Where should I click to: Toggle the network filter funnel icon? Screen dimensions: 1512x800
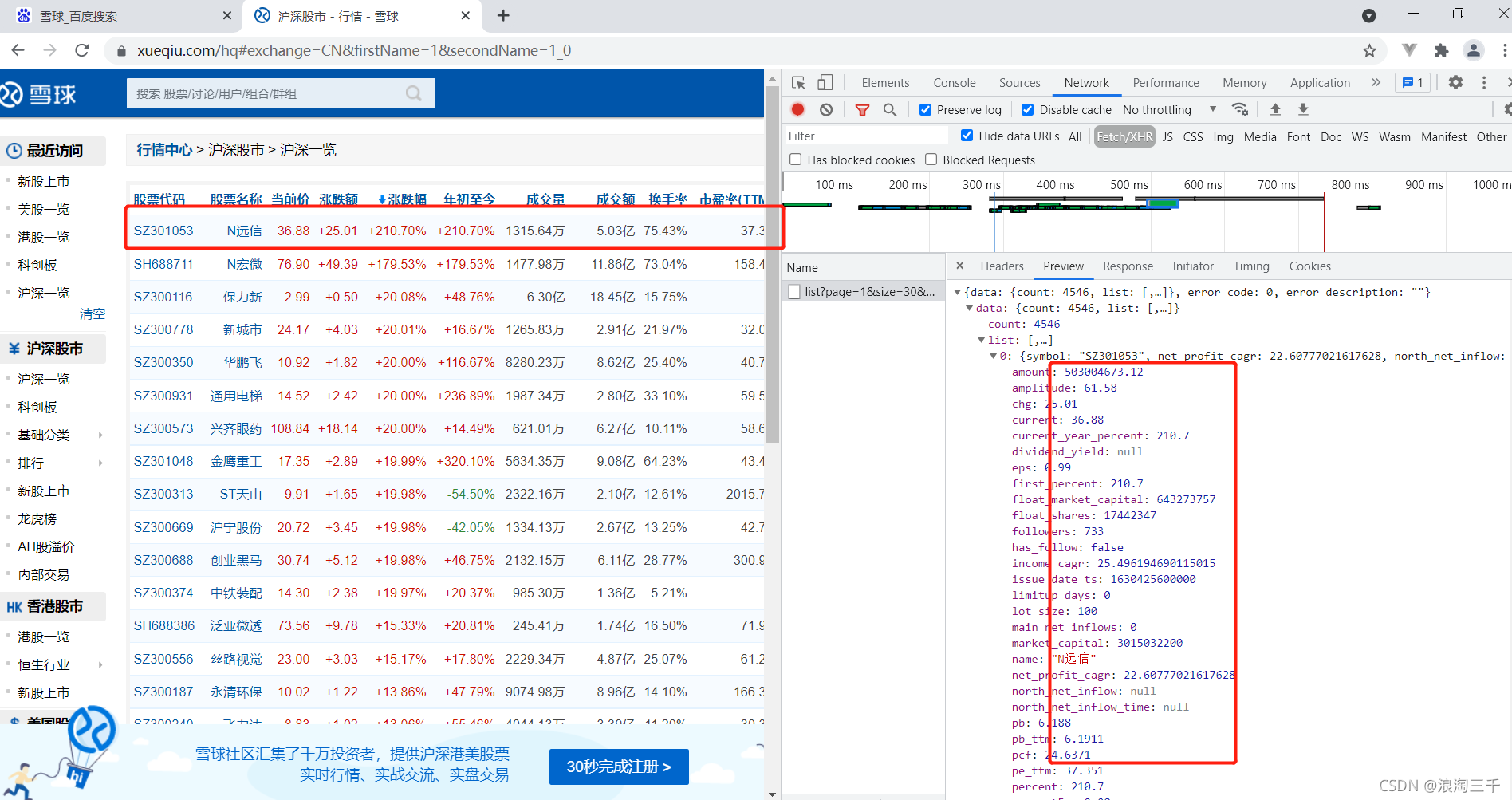tap(862, 110)
